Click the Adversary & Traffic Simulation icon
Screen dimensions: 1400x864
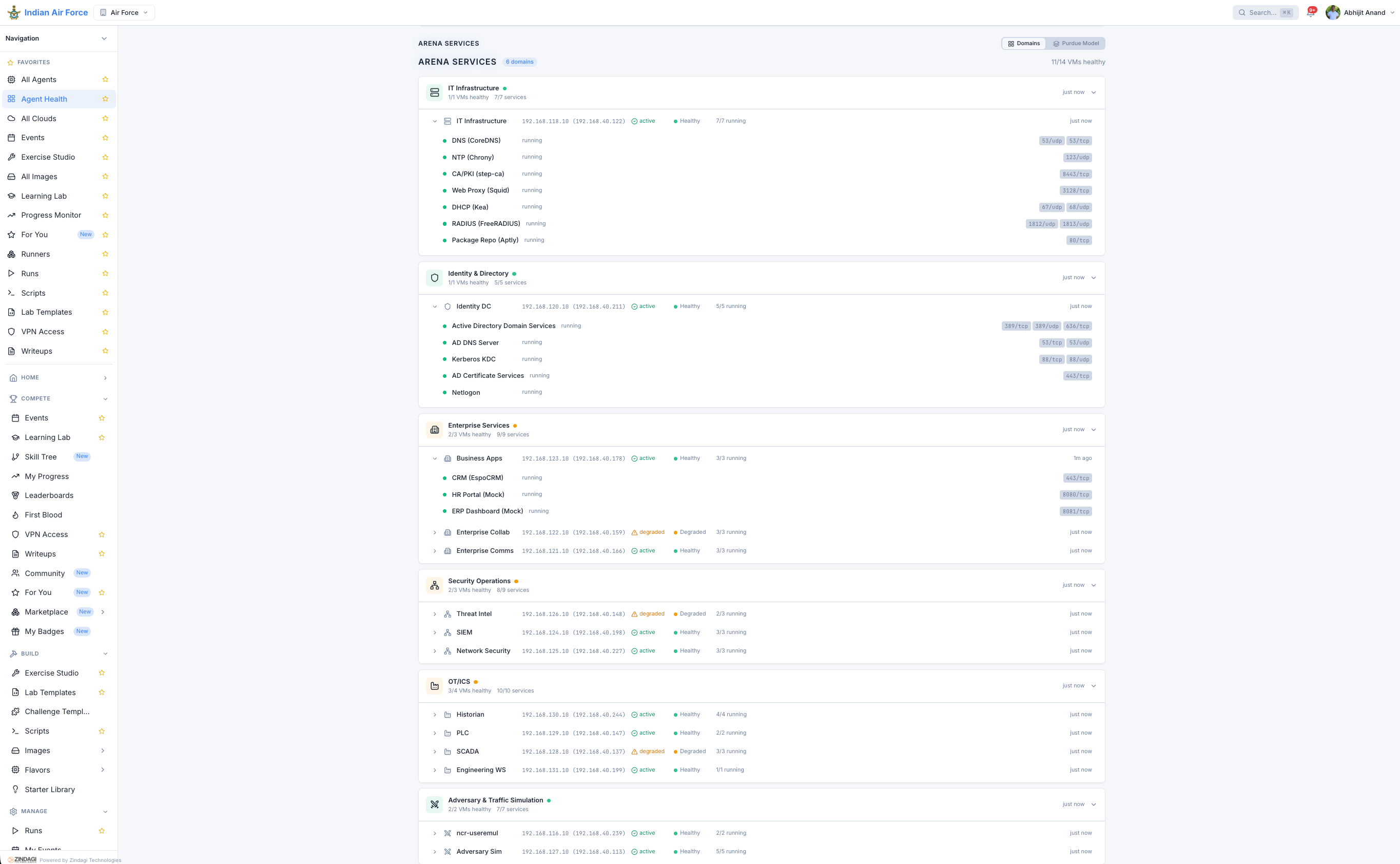coord(434,804)
